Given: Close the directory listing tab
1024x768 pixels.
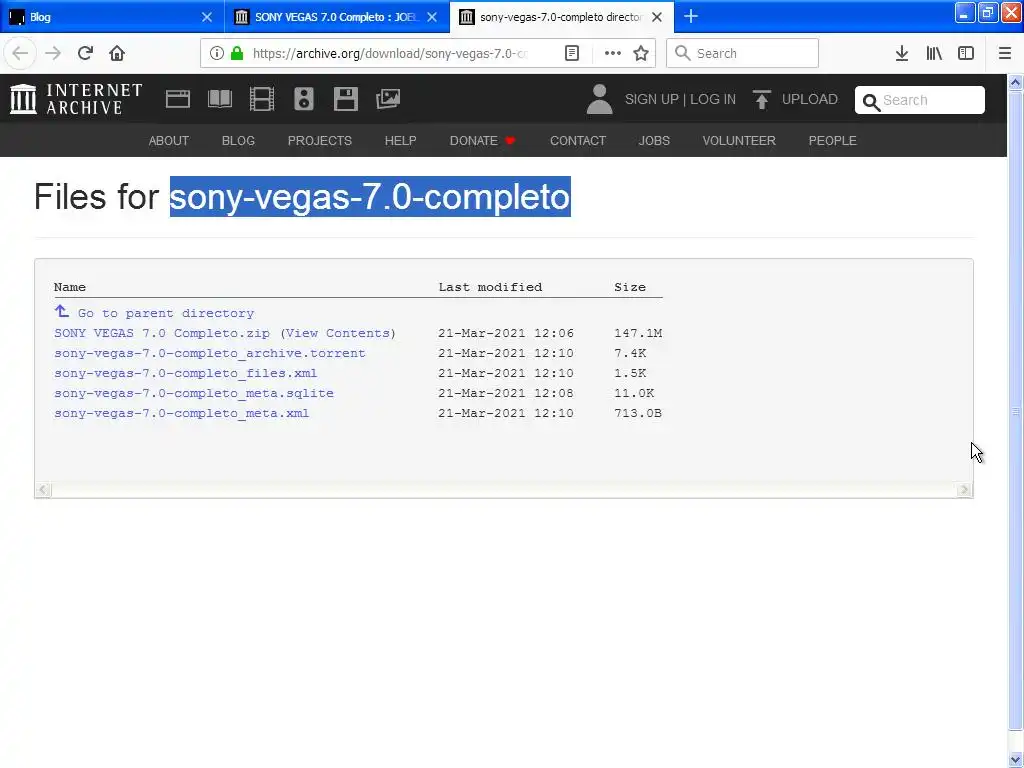Looking at the screenshot, I should (658, 17).
